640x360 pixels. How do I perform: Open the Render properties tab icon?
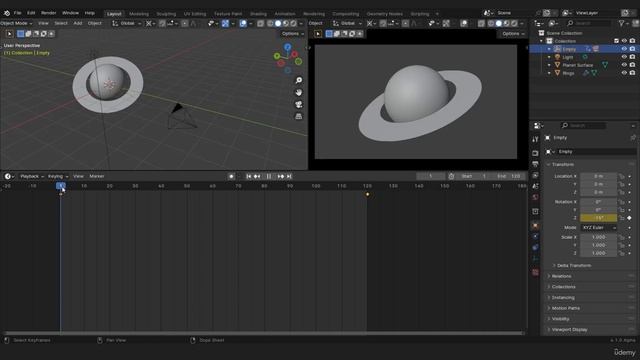pyautogui.click(x=535, y=153)
